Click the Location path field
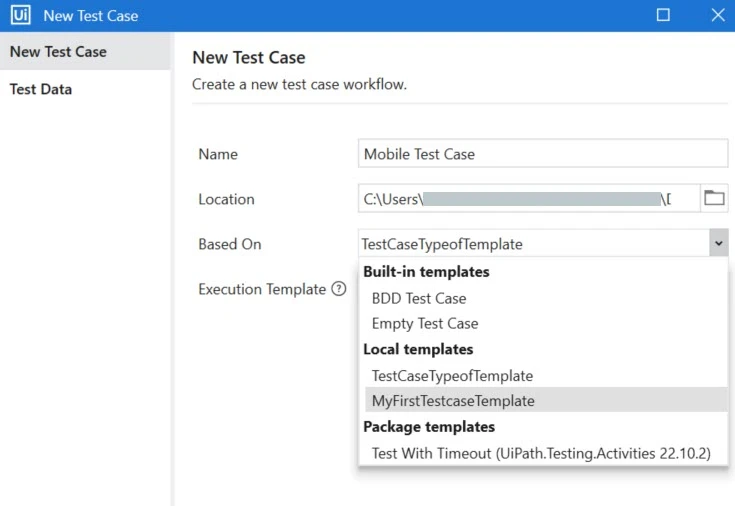 coord(529,198)
